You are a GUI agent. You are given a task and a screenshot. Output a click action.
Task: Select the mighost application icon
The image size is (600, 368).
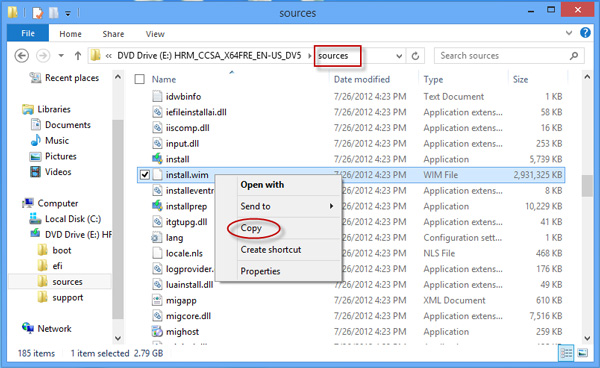[x=157, y=332]
